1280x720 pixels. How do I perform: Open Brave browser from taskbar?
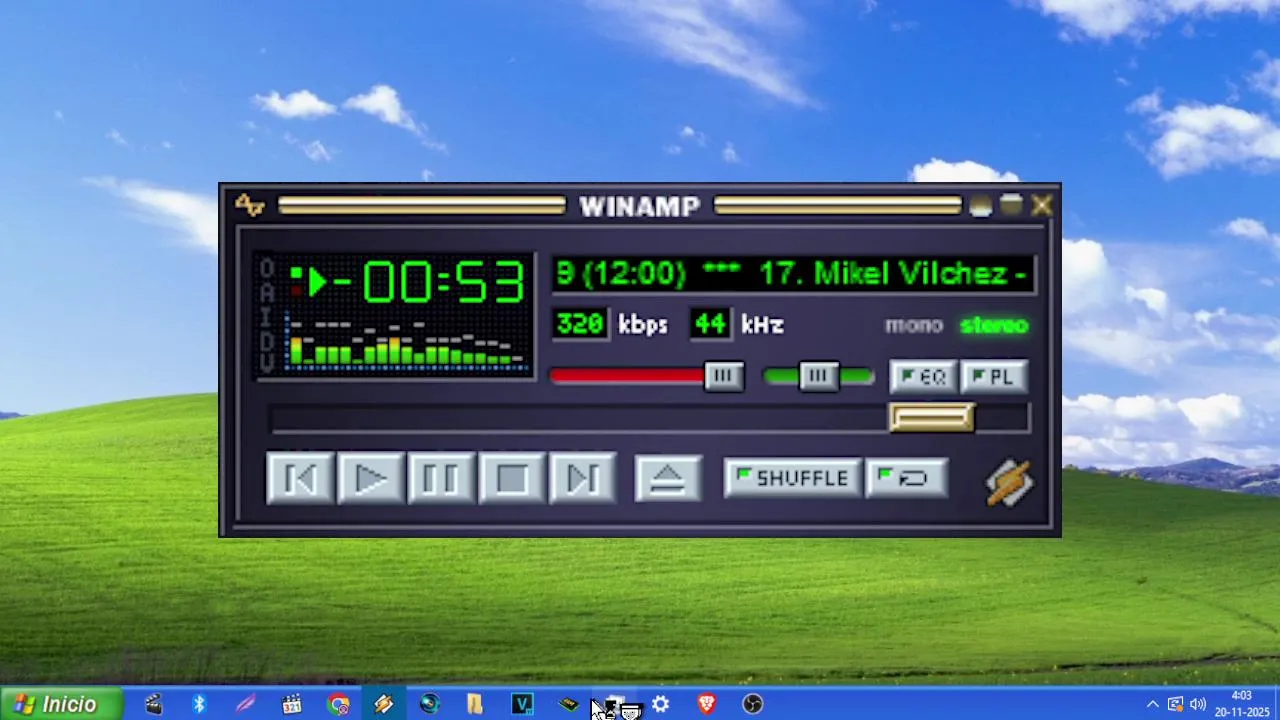(x=707, y=704)
